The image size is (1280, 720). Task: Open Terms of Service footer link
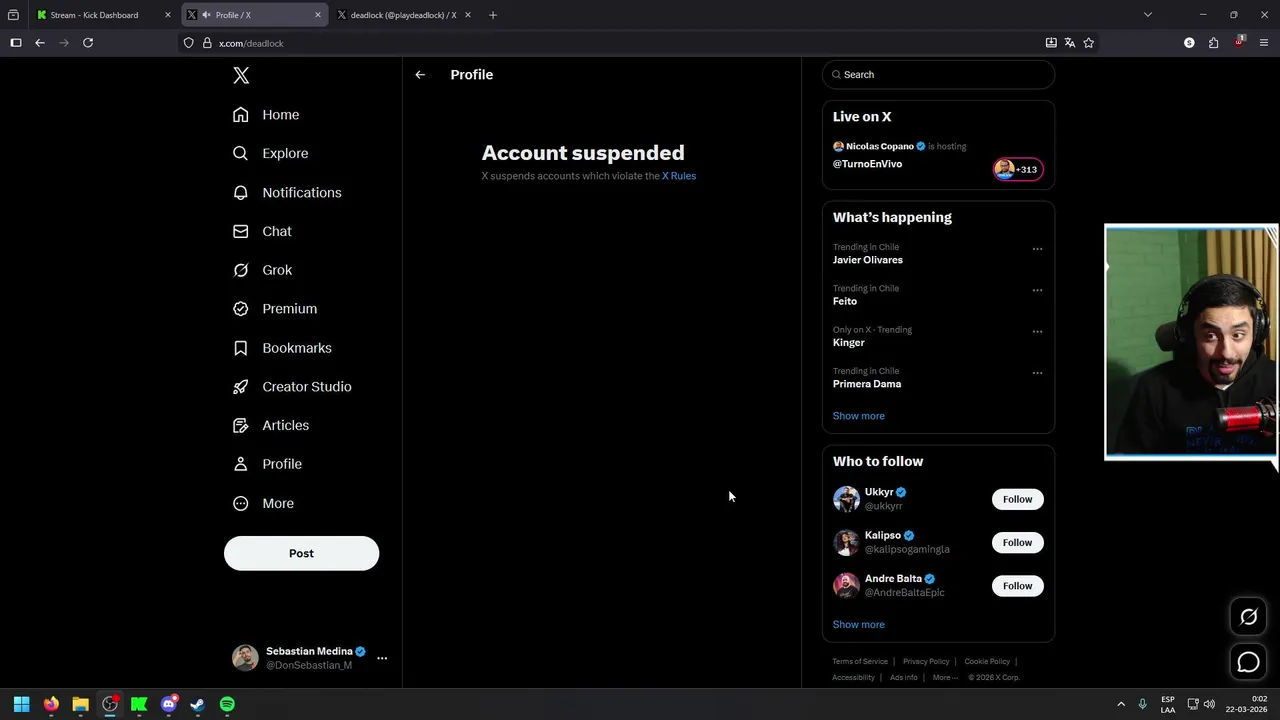860,661
